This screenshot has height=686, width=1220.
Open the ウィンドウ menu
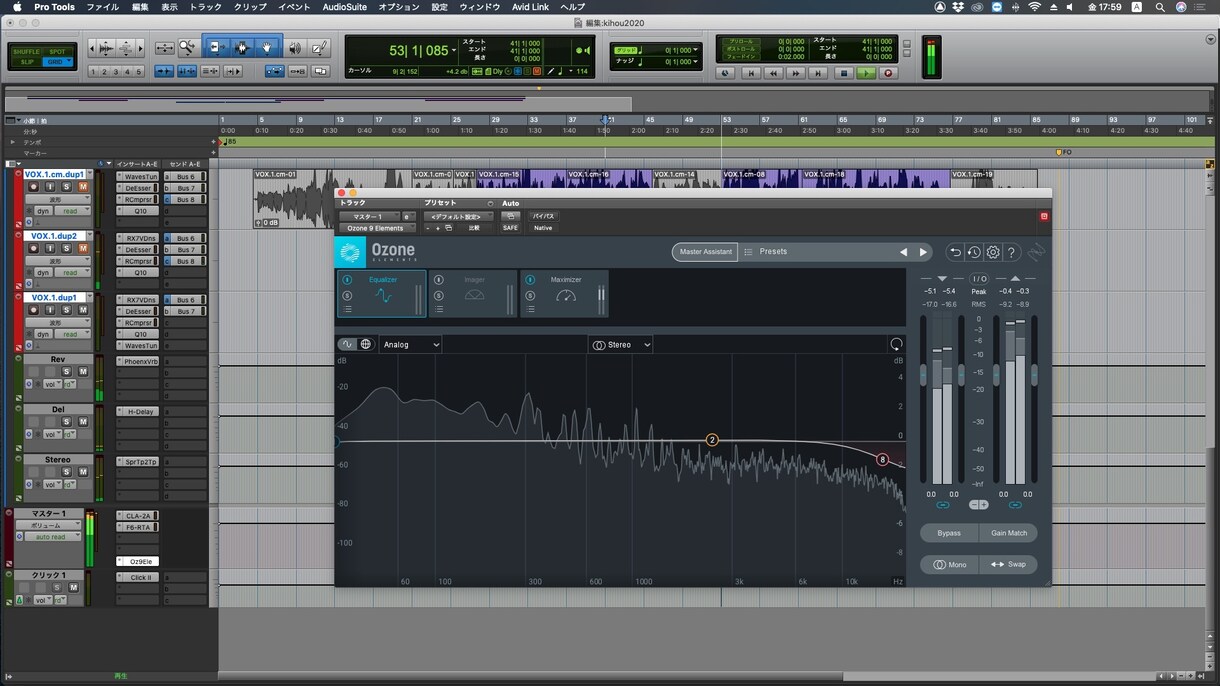pyautogui.click(x=480, y=7)
